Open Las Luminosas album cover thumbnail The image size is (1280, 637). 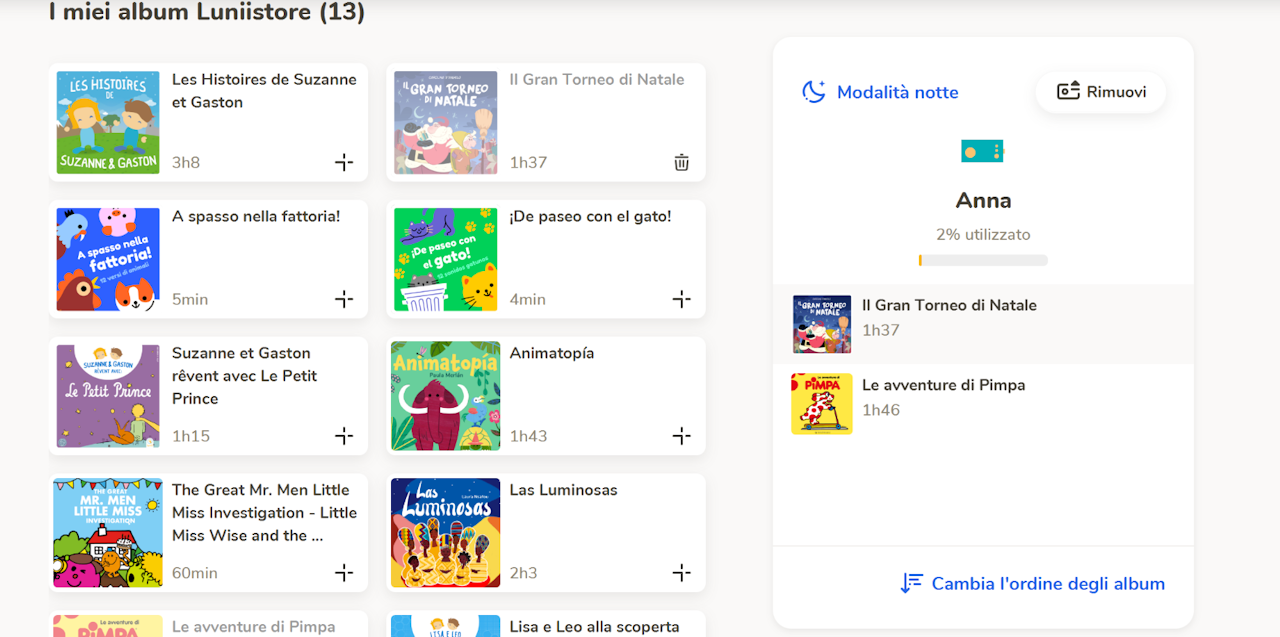pos(445,533)
